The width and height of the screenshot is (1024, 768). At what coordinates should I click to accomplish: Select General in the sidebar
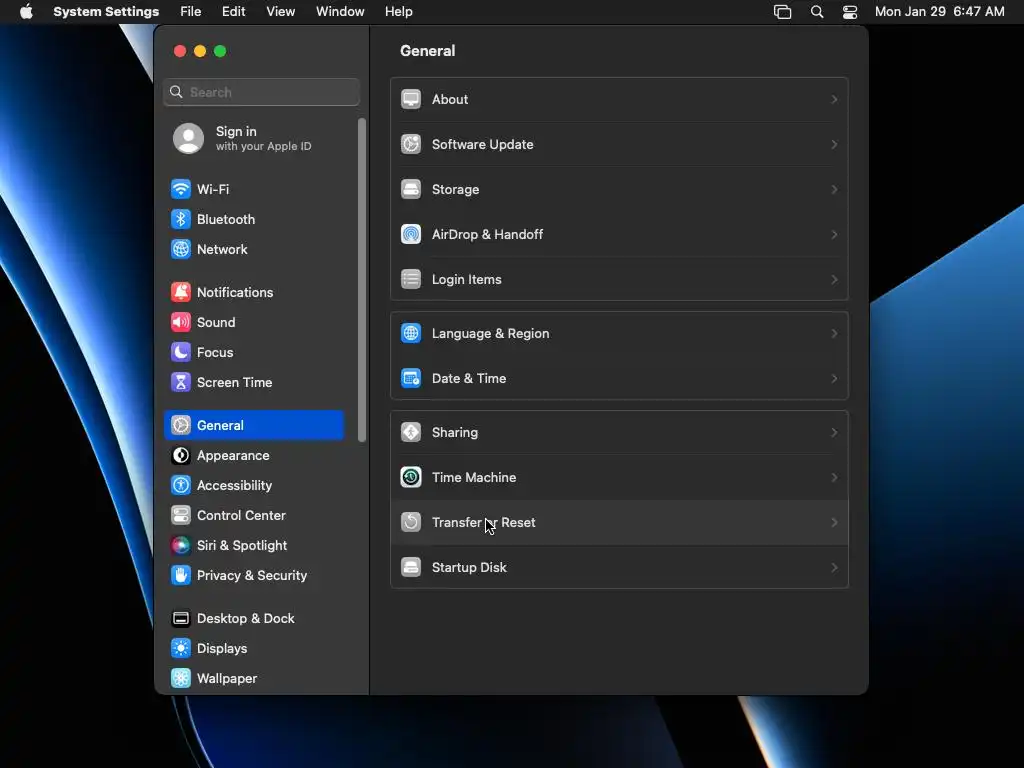[254, 426]
